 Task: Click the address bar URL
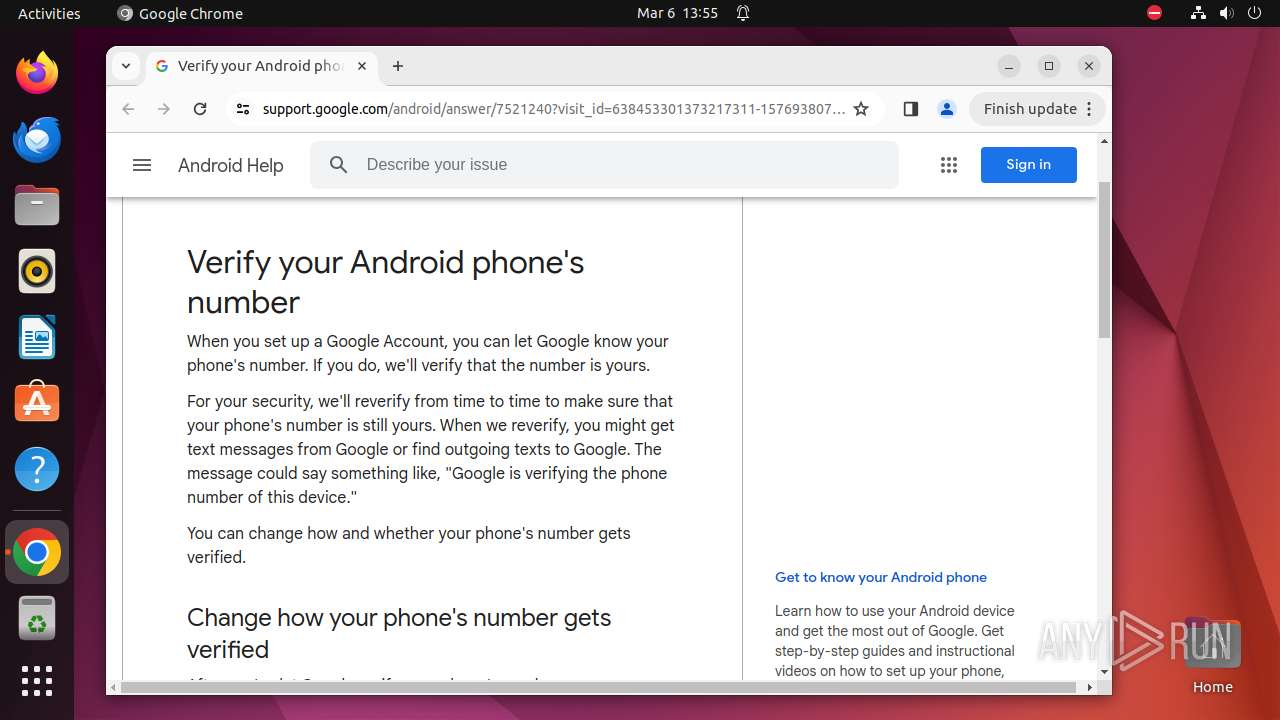554,109
